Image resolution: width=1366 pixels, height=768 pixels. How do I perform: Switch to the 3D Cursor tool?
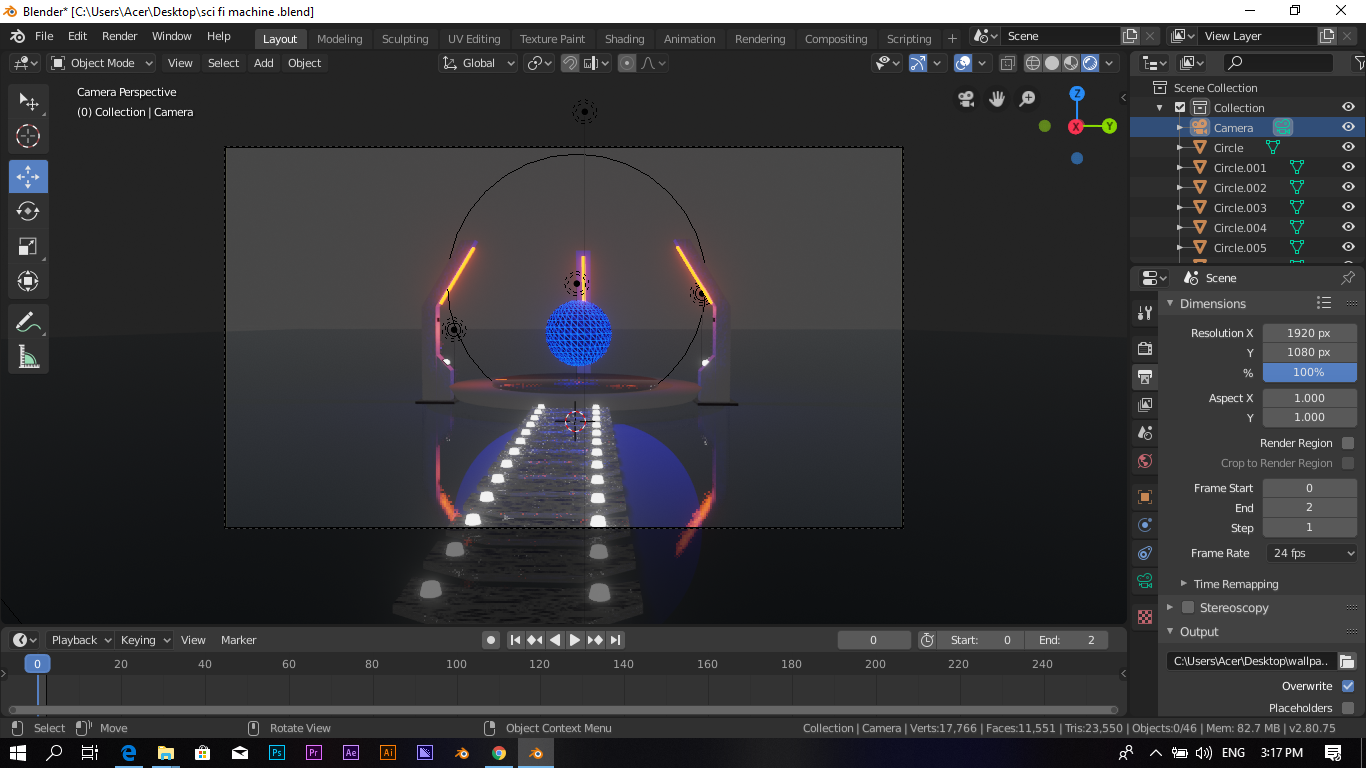[x=28, y=136]
